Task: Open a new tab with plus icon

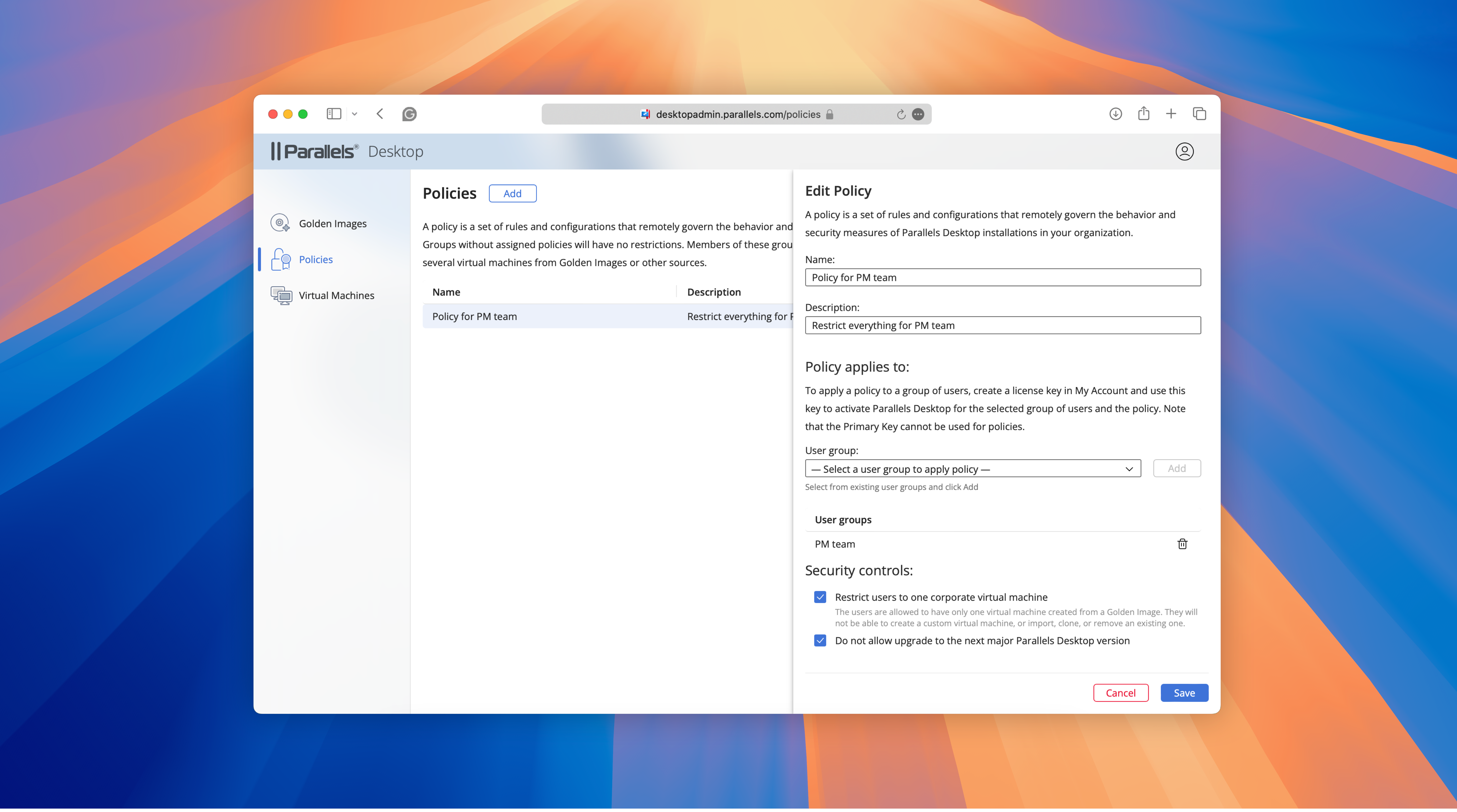Action: pos(1171,114)
